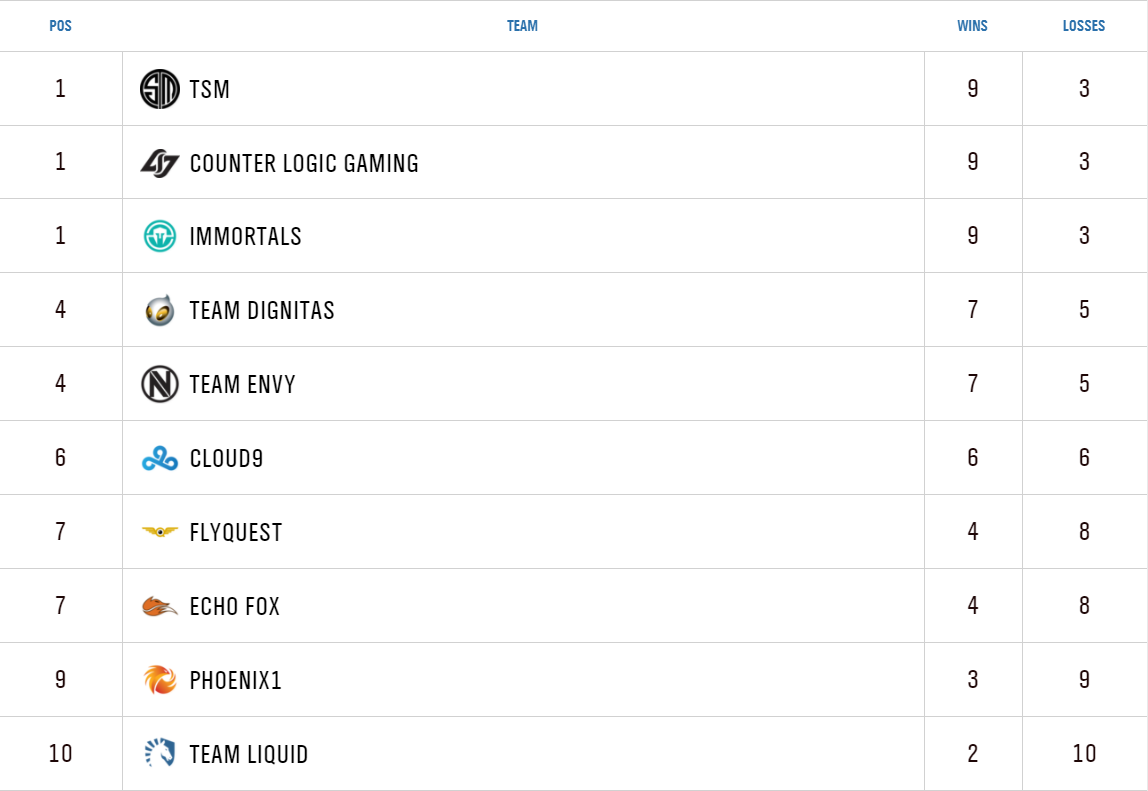
Task: Sort by the POS column header
Action: pyautogui.click(x=60, y=26)
